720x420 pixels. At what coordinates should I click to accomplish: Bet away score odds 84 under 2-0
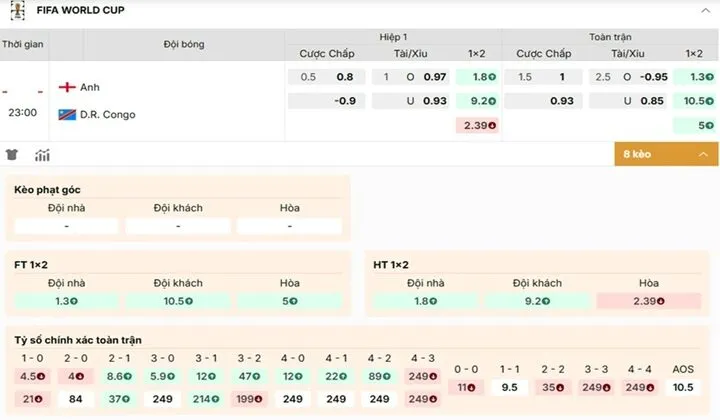tap(76, 399)
